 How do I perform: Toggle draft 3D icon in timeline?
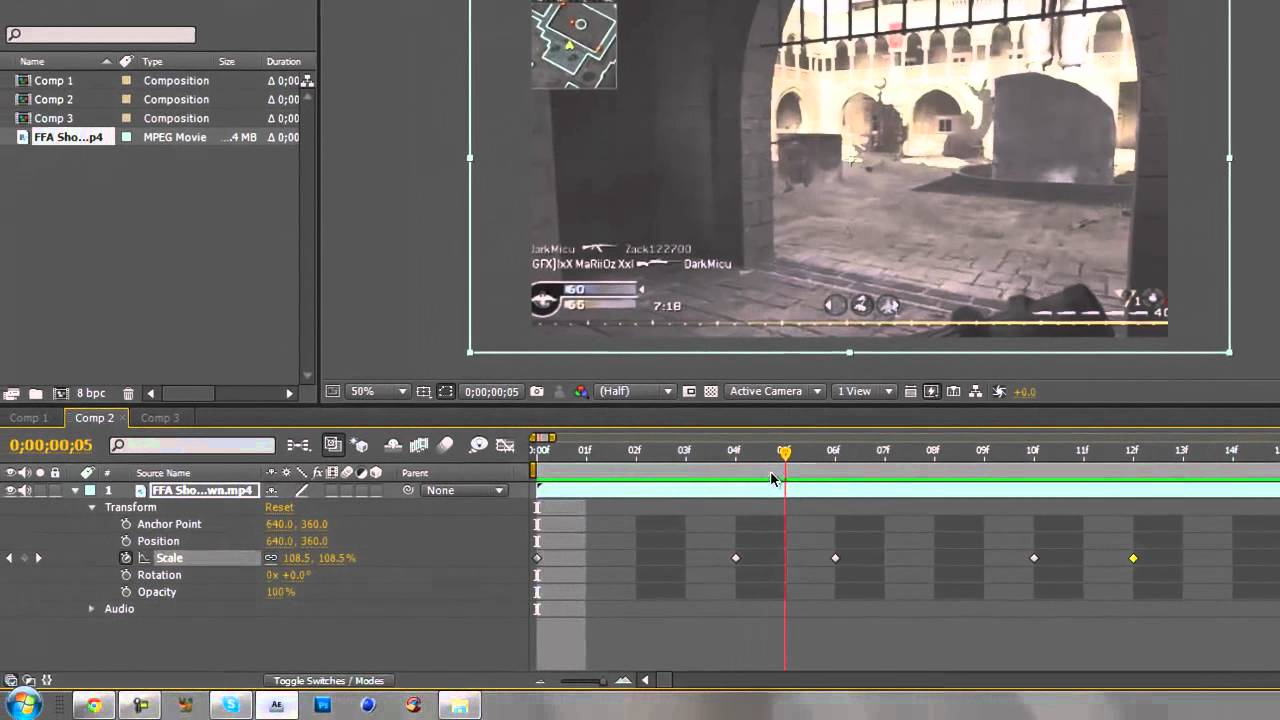click(360, 445)
